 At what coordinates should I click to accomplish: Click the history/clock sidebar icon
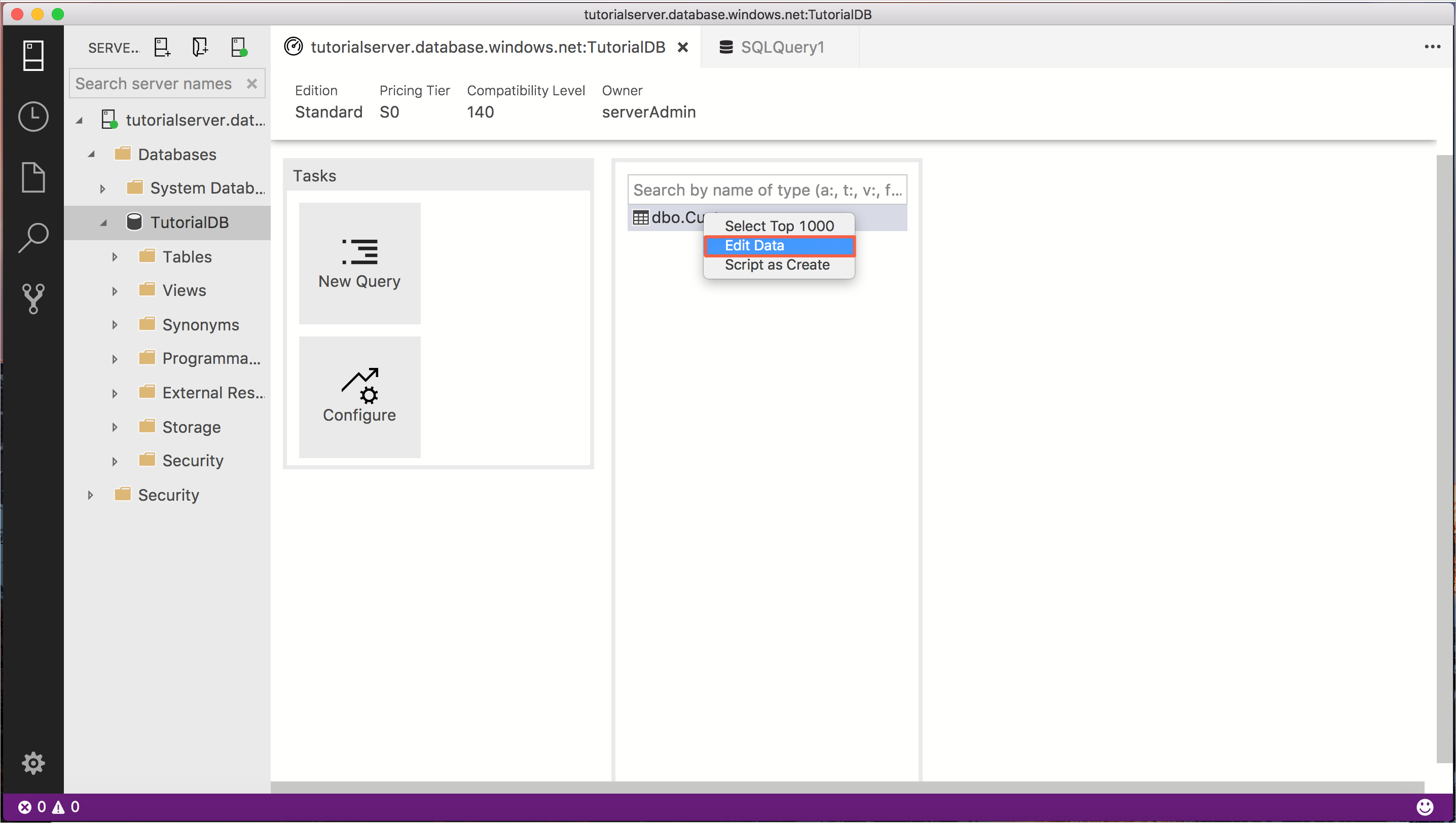point(33,114)
